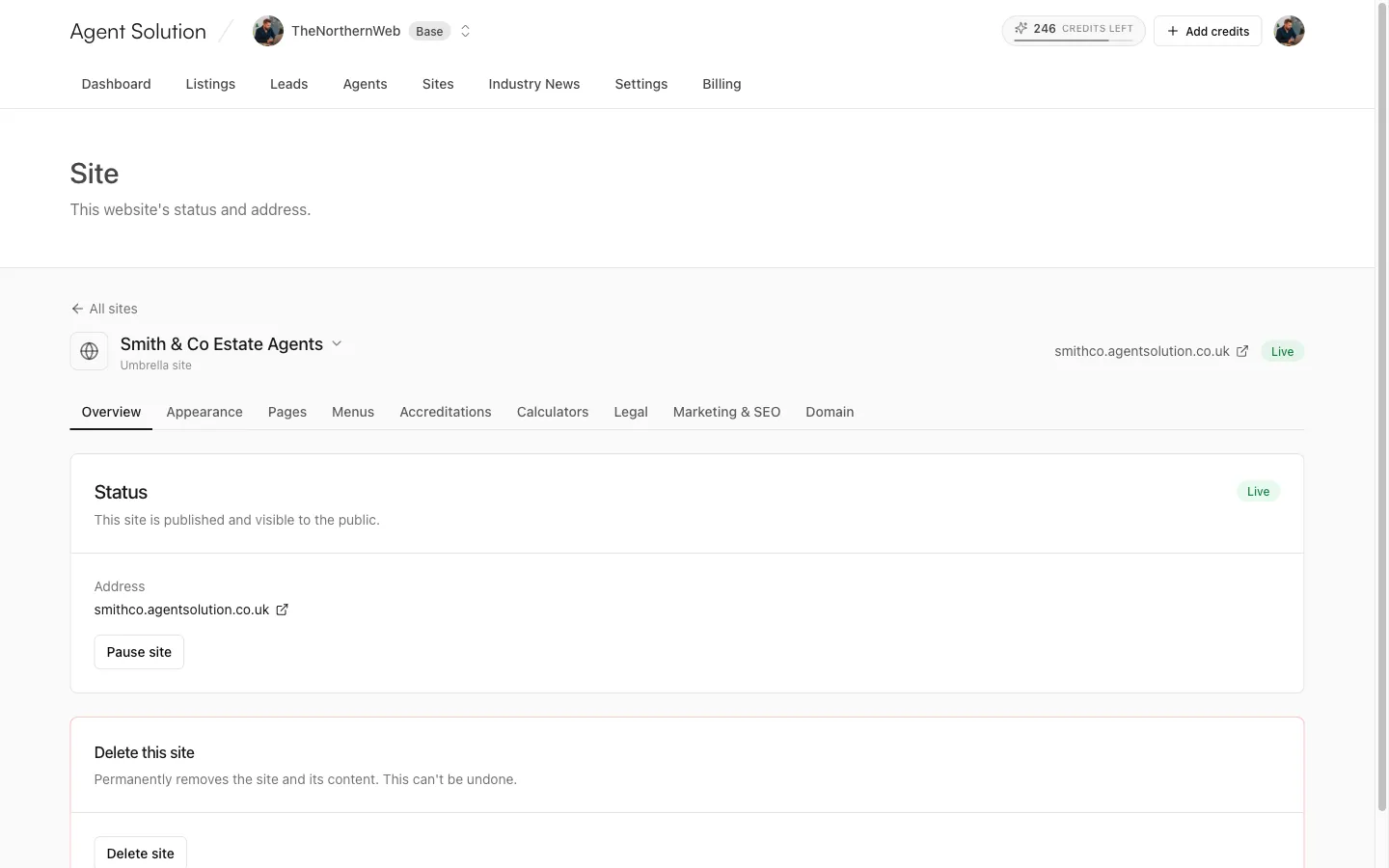Viewport: 1389px width, 868px height.
Task: Click the Base plan badge
Action: (x=429, y=31)
